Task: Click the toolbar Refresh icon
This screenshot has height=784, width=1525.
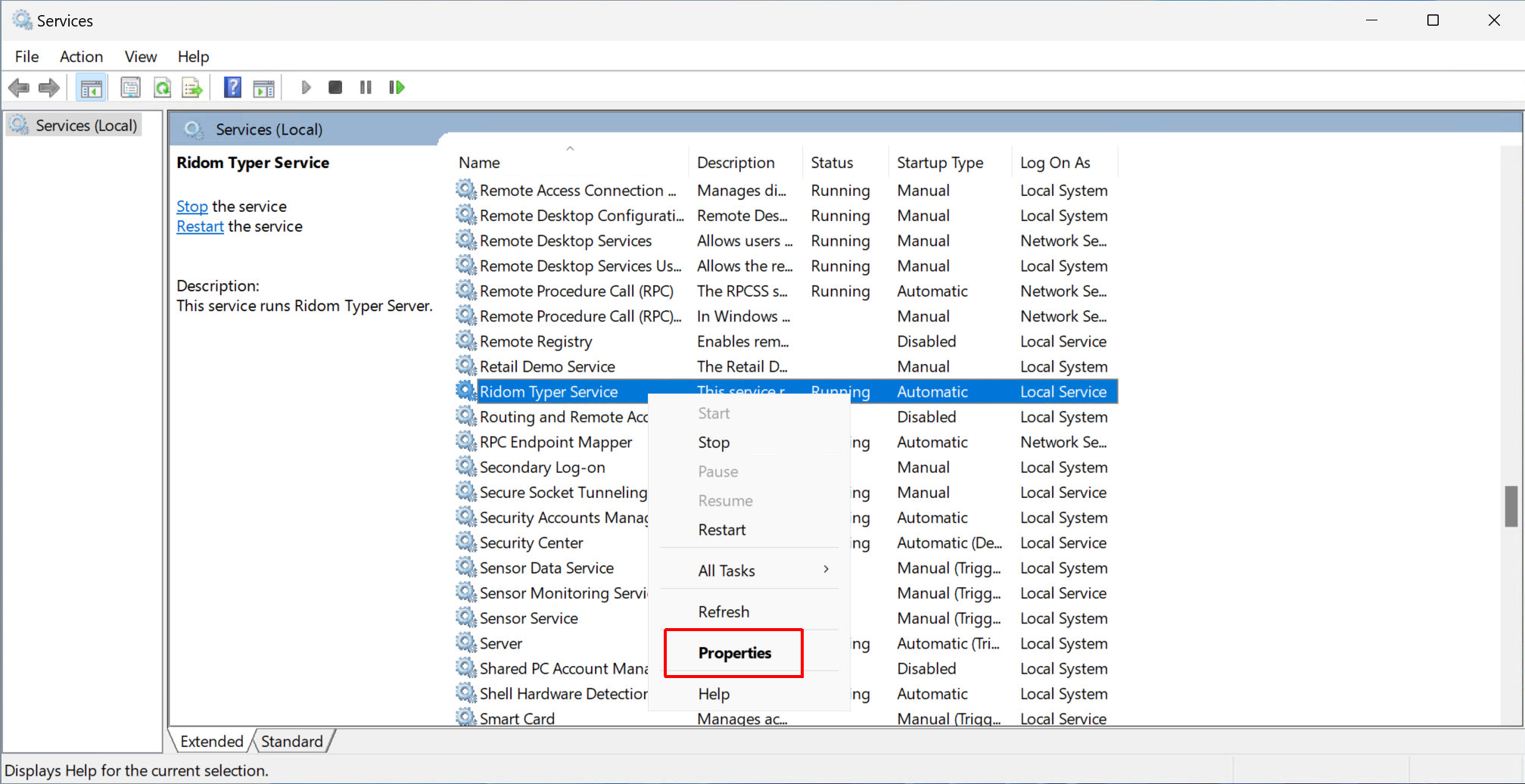Action: (x=162, y=88)
